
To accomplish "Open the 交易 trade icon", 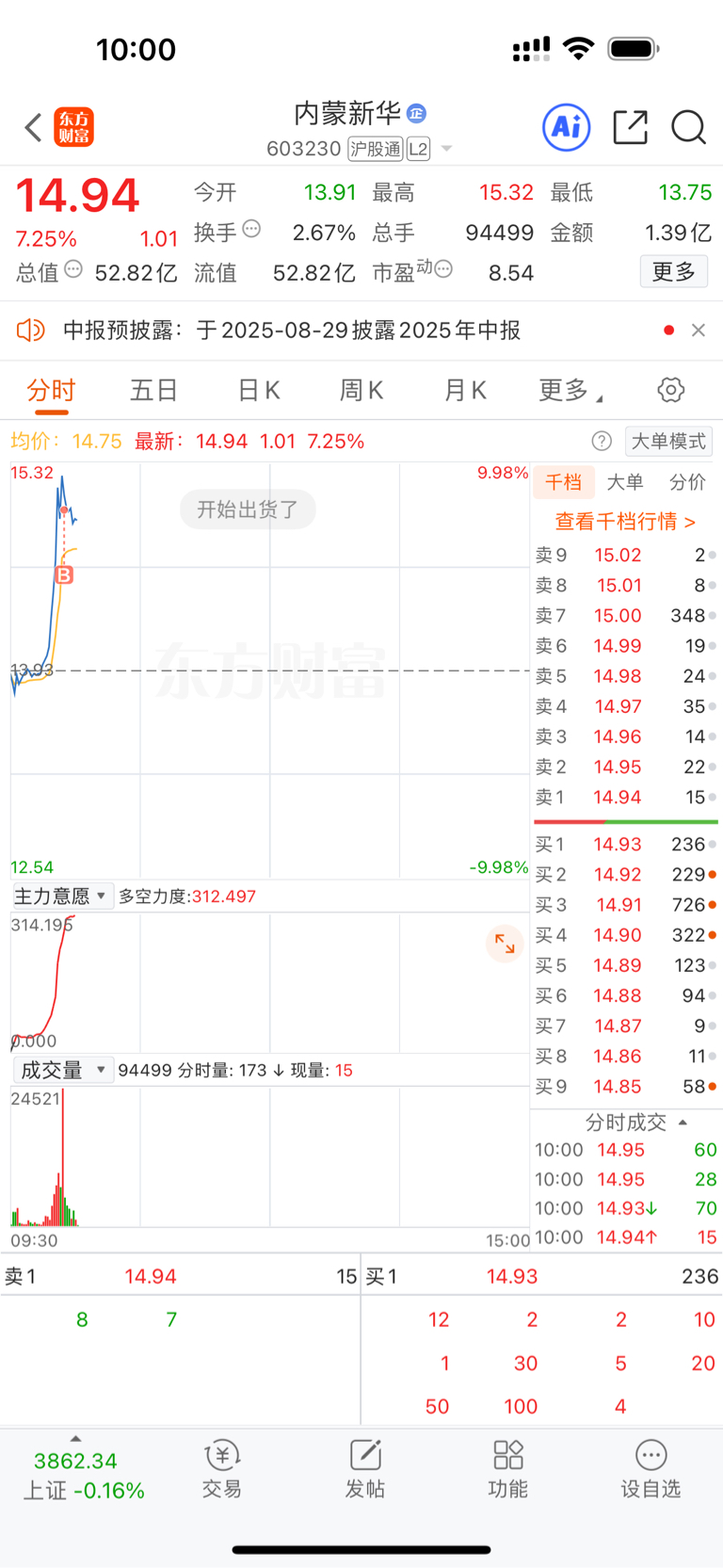I will pos(222,1469).
